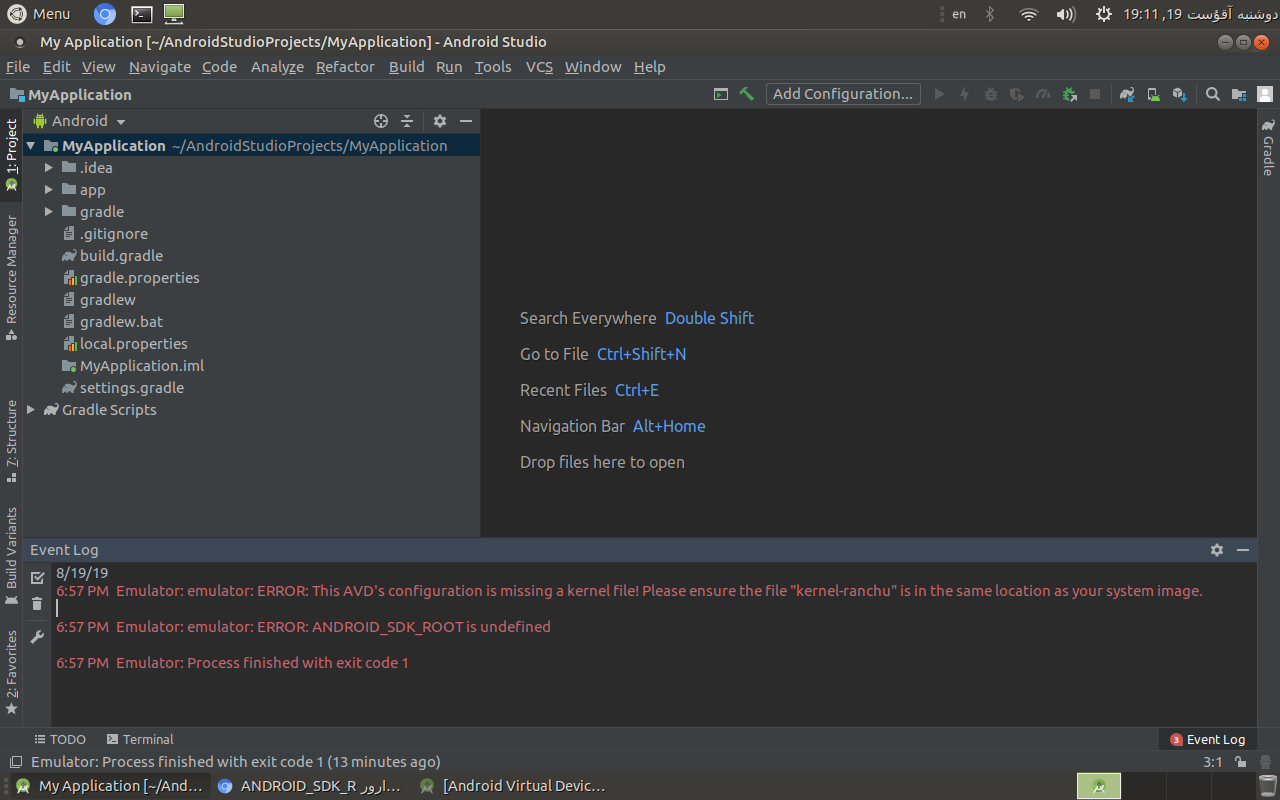Toggle the Resource Manager side tool window
The width and height of the screenshot is (1280, 800).
[x=11, y=277]
